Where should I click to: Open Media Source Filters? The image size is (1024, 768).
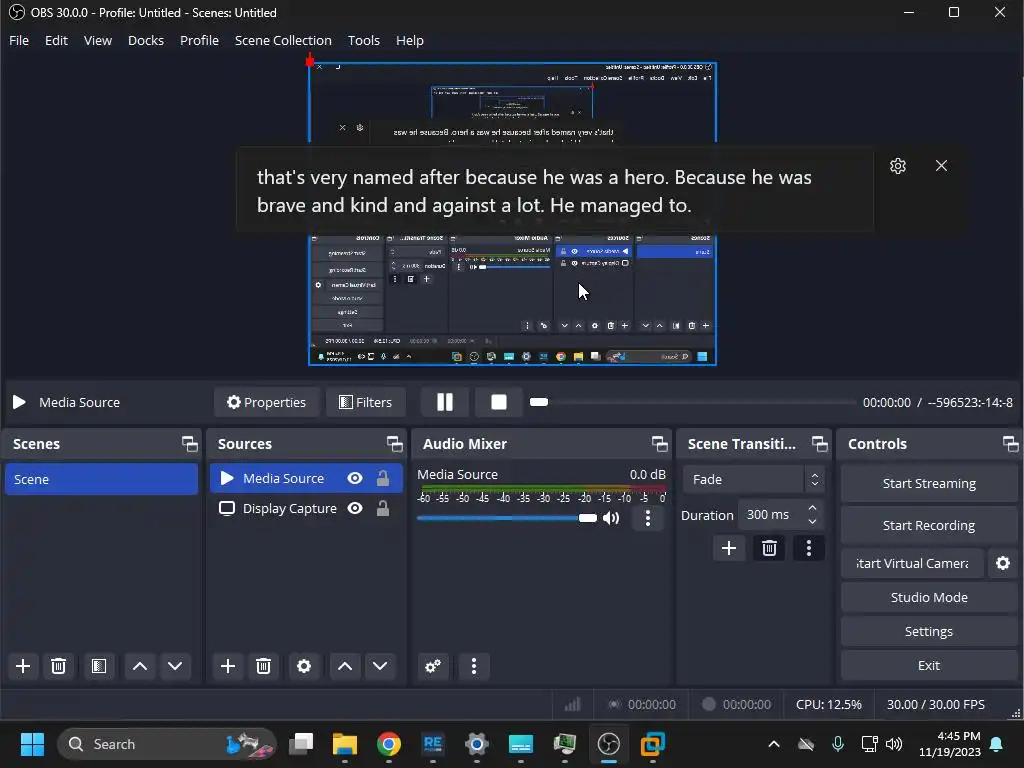click(366, 402)
